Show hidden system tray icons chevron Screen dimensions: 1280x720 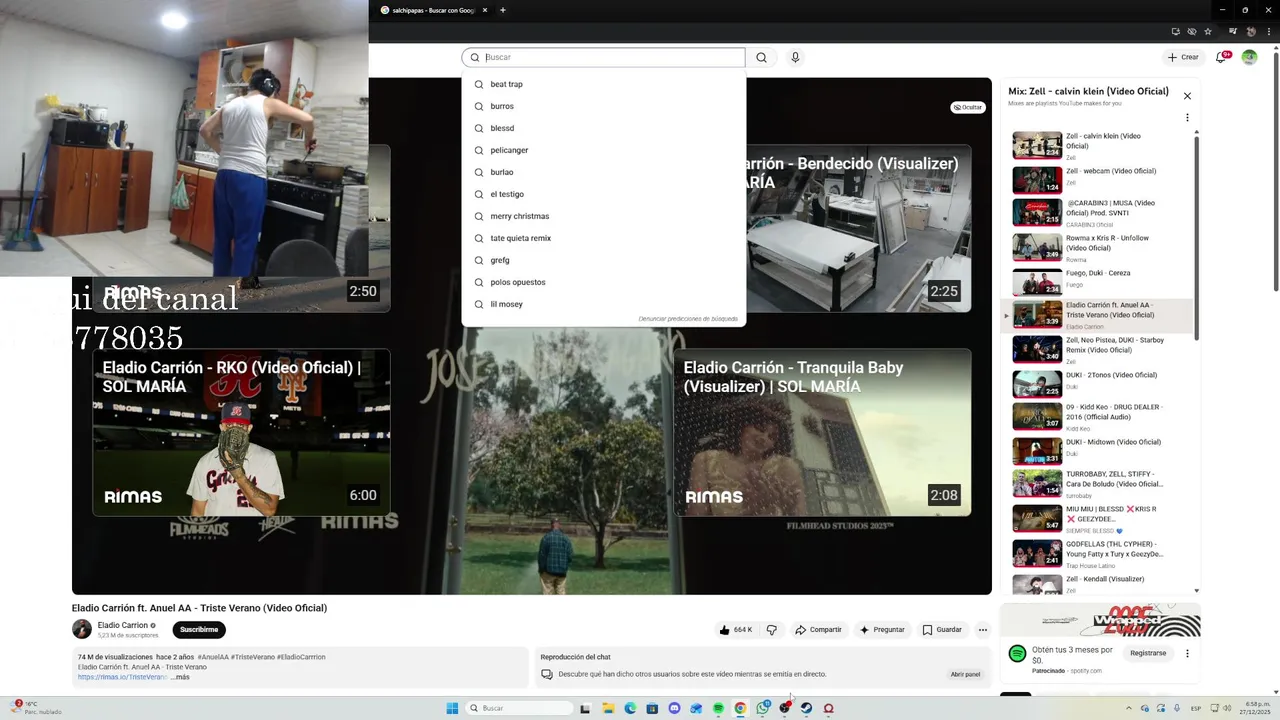pos(1130,708)
